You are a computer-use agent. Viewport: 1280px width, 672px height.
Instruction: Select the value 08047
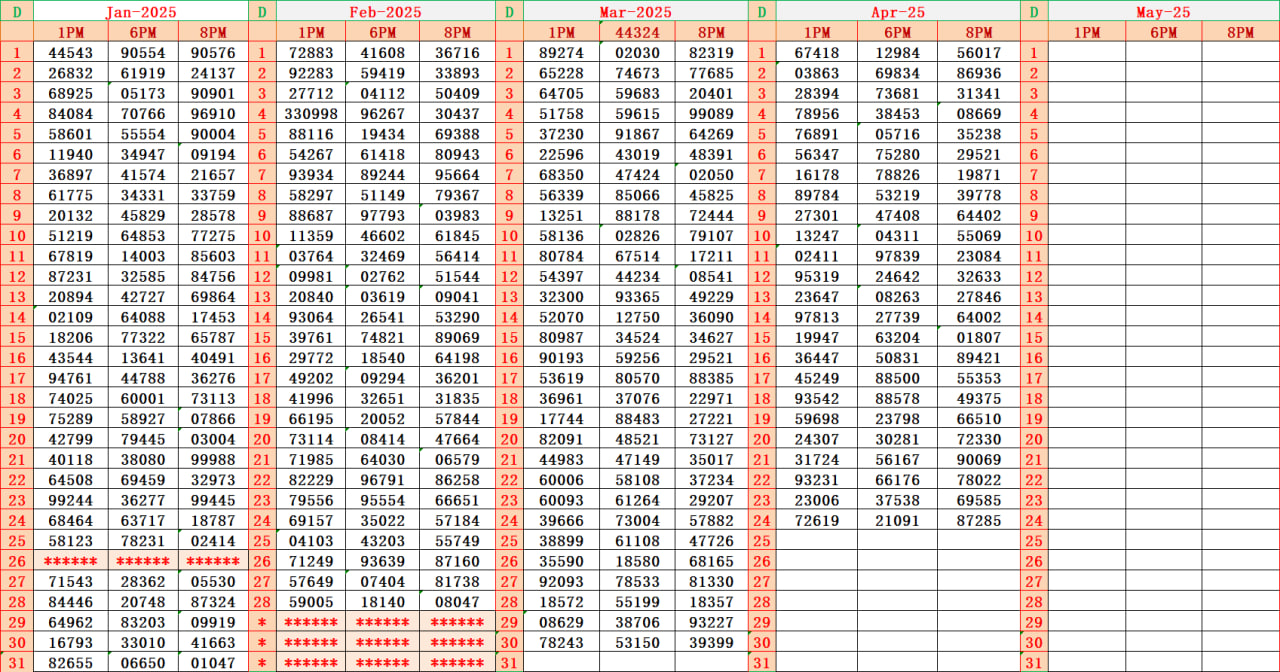click(458, 602)
